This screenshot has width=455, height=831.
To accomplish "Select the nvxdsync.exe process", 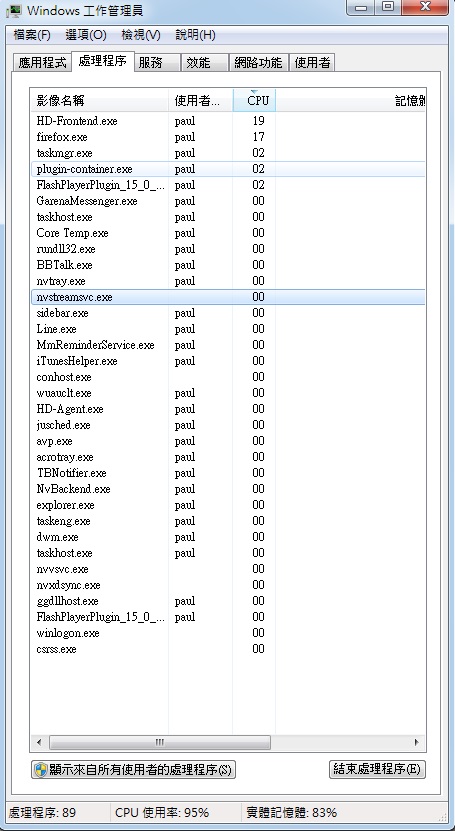I will tap(228, 585).
